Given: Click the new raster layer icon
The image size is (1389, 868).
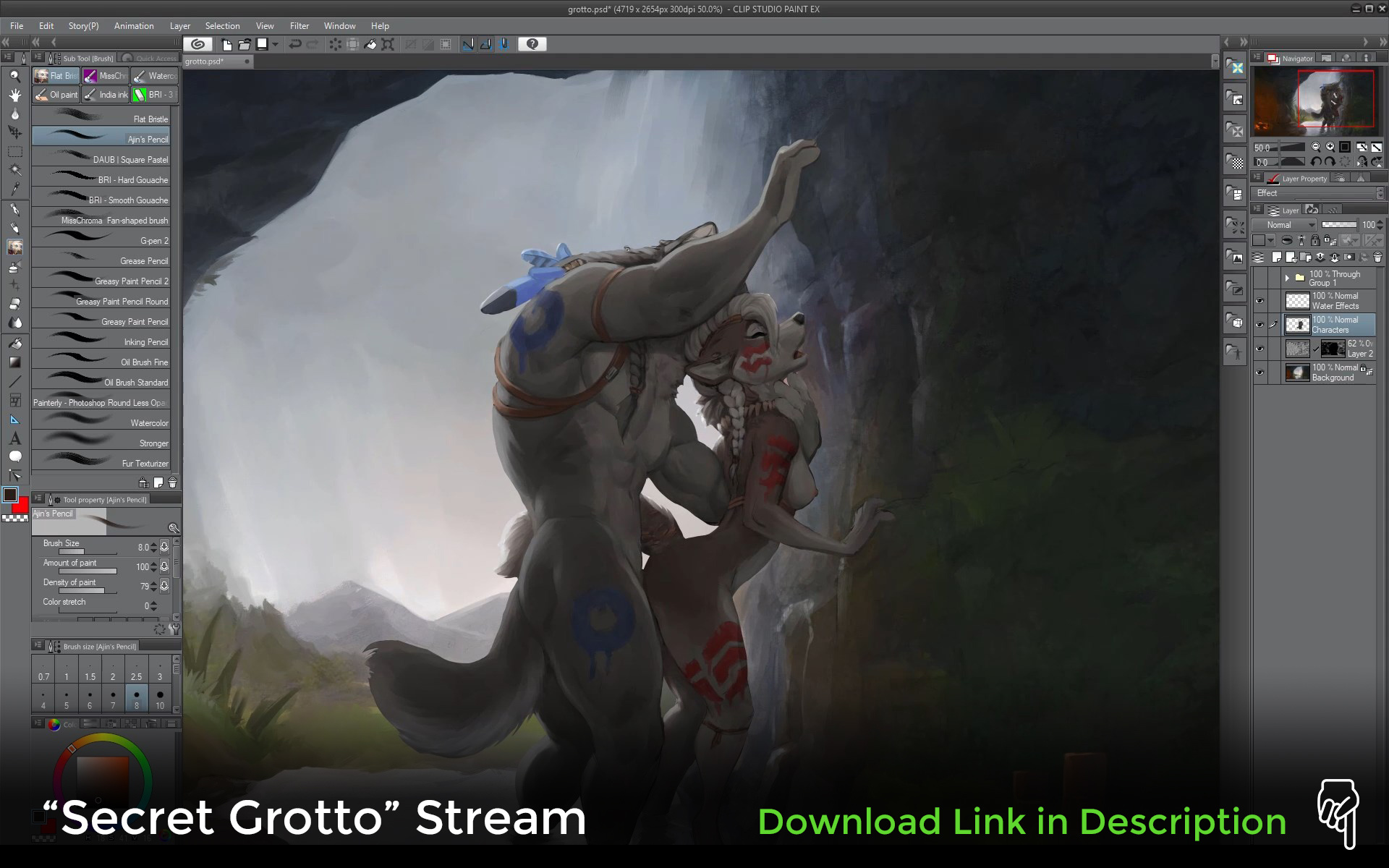Looking at the screenshot, I should pos(1277,258).
